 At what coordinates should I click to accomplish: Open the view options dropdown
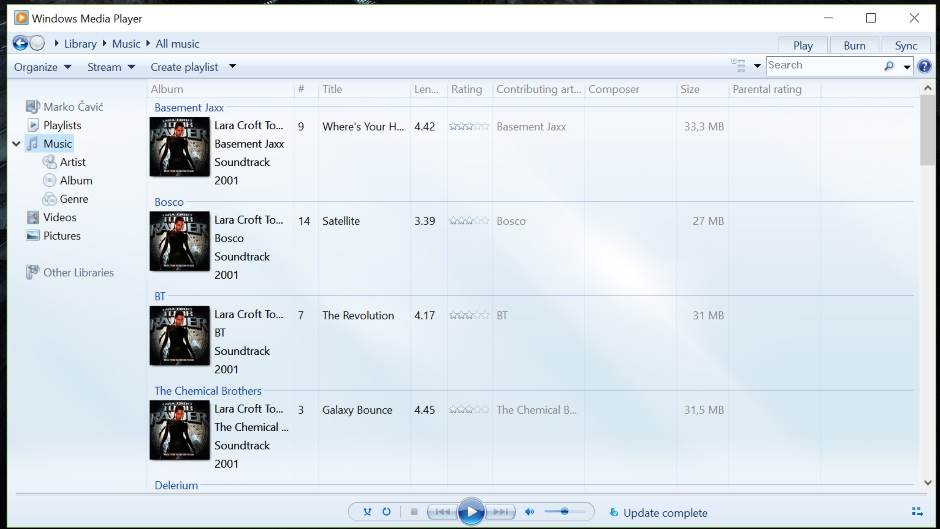point(757,66)
